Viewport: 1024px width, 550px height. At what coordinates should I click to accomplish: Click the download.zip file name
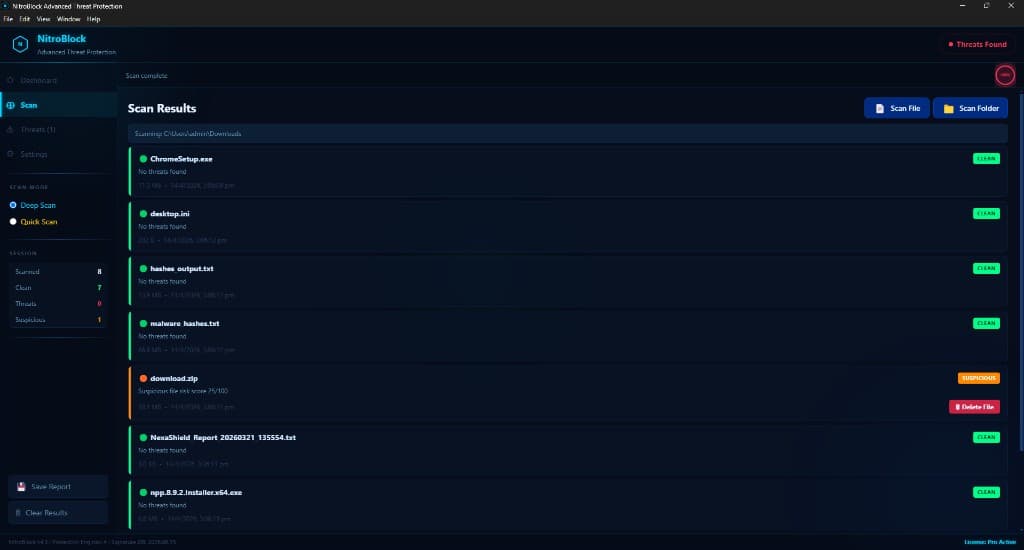pyautogui.click(x=174, y=378)
